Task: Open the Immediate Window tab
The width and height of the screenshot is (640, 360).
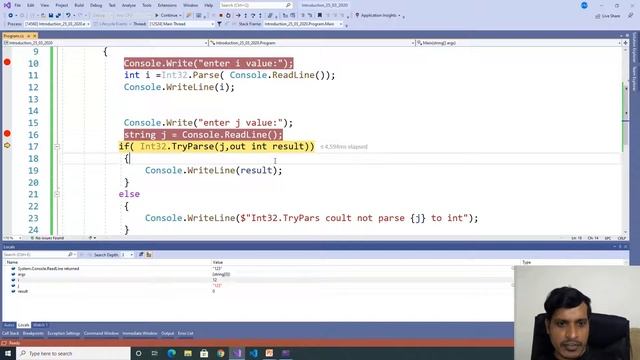Action: (x=140, y=333)
